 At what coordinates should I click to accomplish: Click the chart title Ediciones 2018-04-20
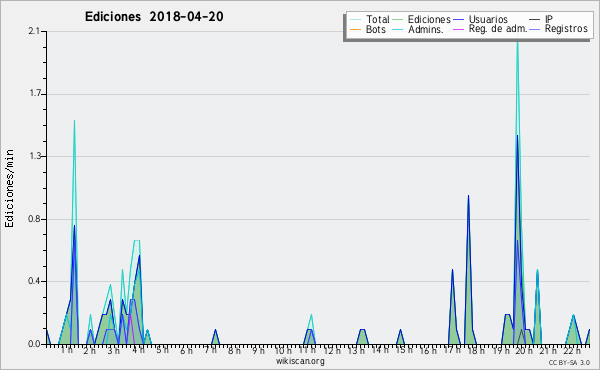(x=154, y=17)
